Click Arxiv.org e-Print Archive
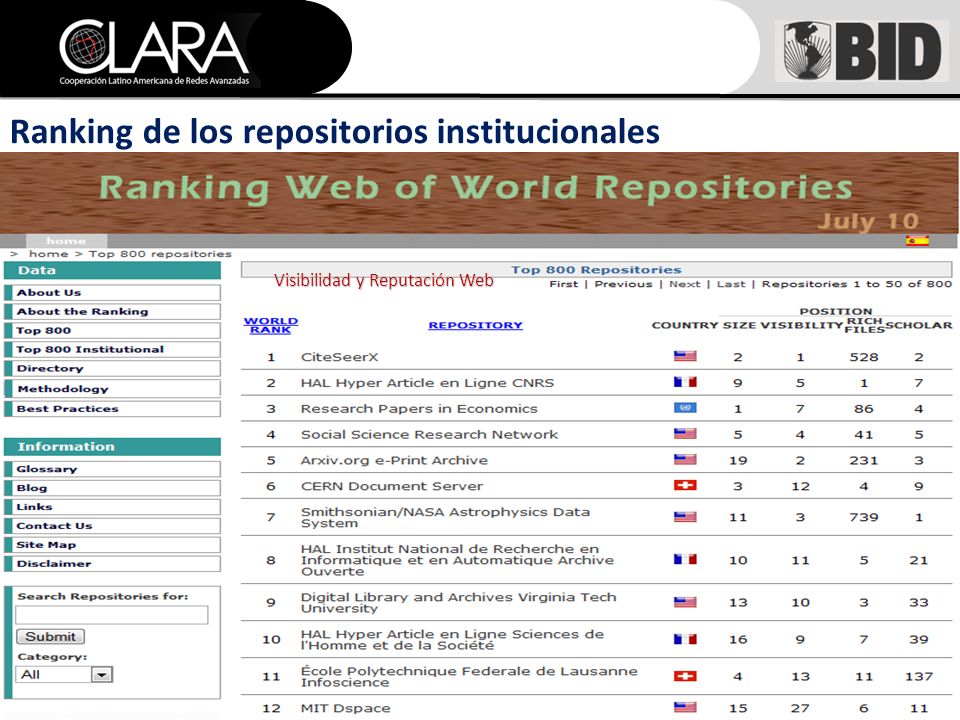Image resolution: width=960 pixels, height=720 pixels. point(394,460)
